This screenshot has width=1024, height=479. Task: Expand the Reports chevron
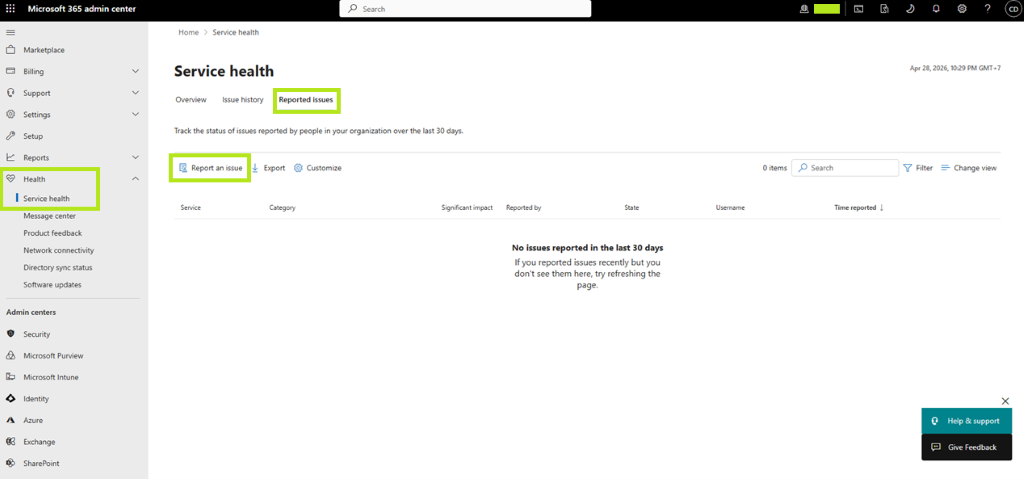136,157
